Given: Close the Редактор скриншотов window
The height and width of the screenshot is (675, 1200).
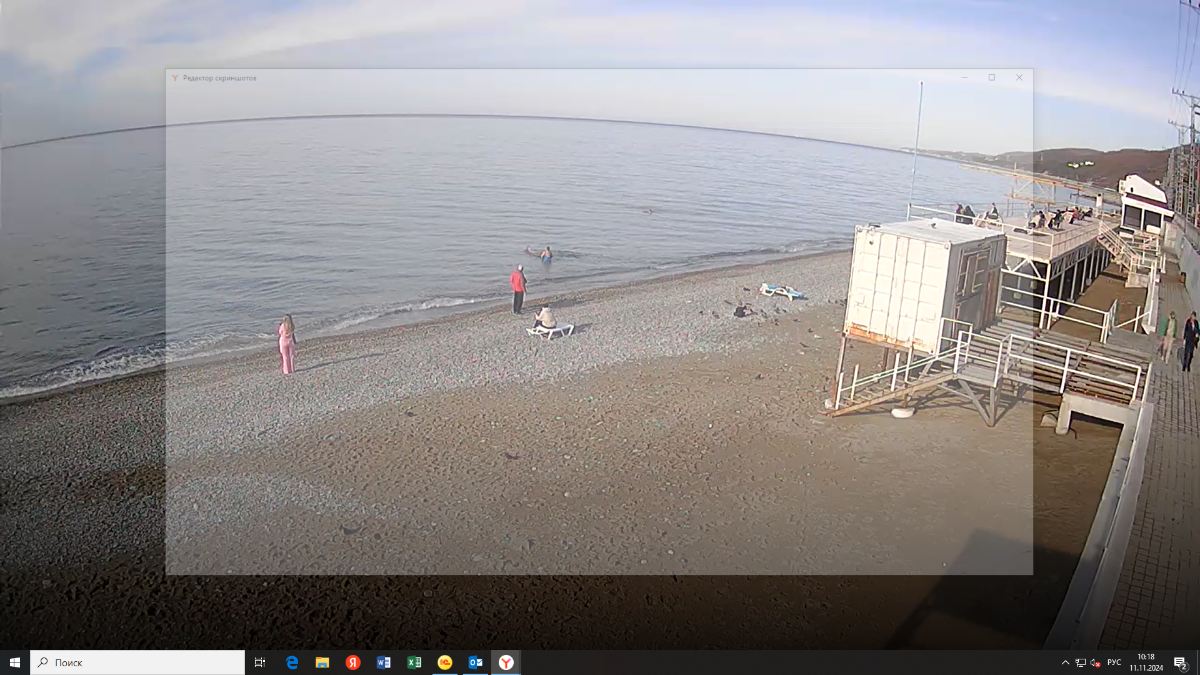Looking at the screenshot, I should 1019,77.
